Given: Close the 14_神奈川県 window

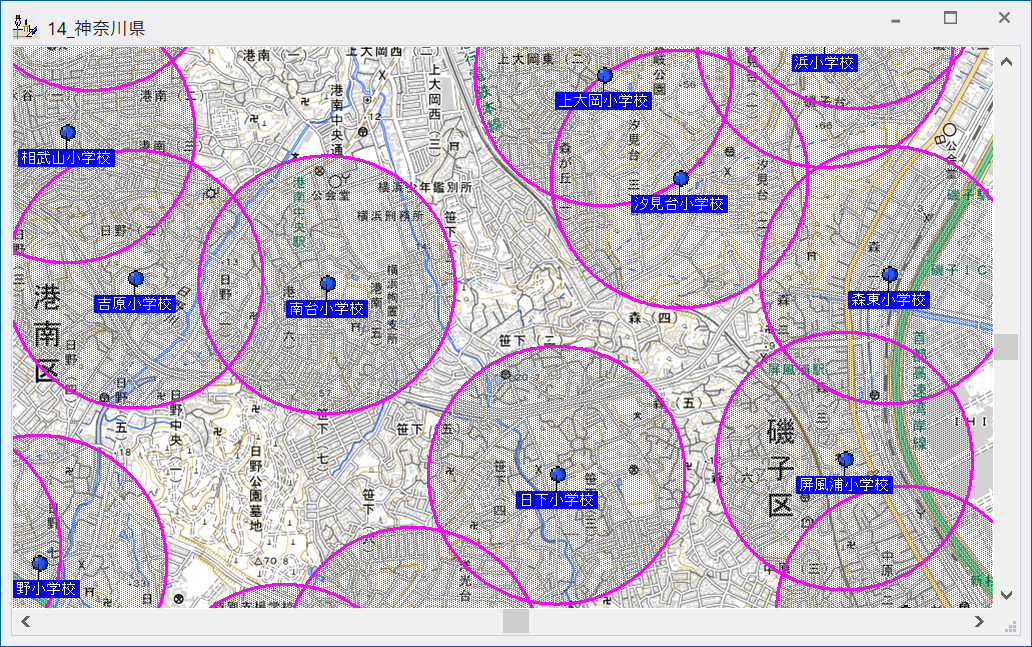Looking at the screenshot, I should pos(1004,18).
